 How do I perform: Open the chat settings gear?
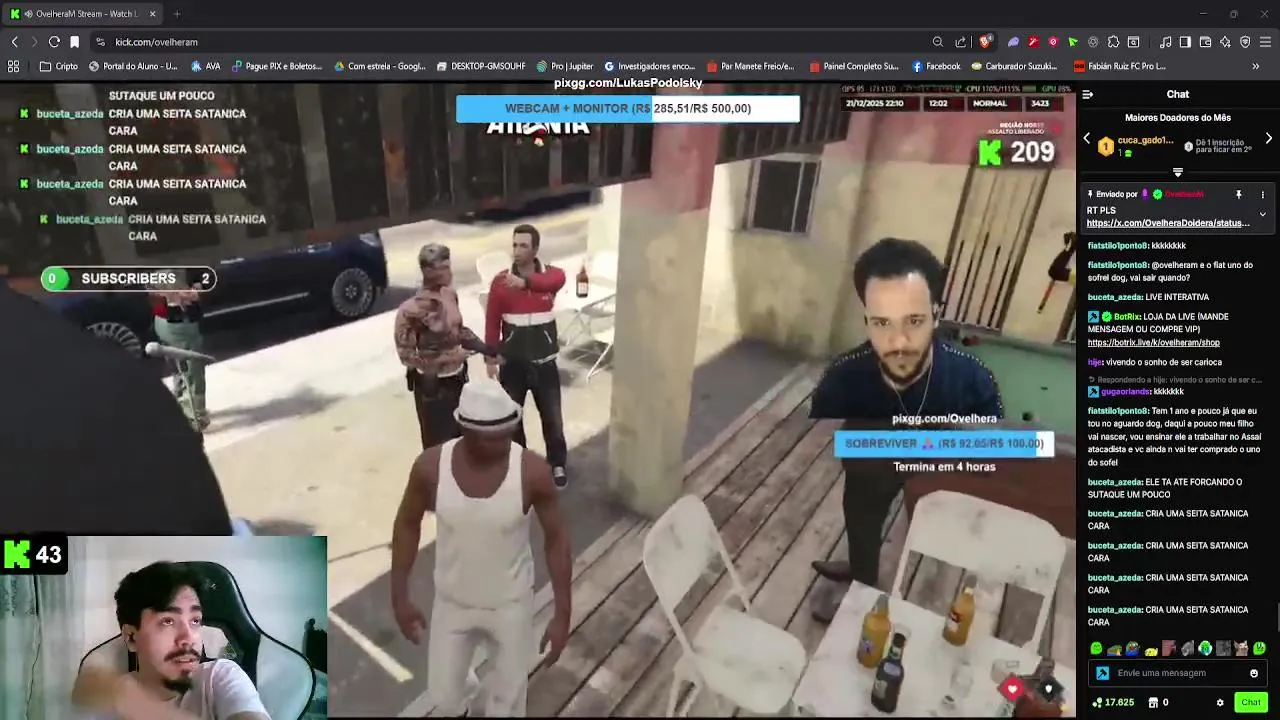tap(1220, 703)
